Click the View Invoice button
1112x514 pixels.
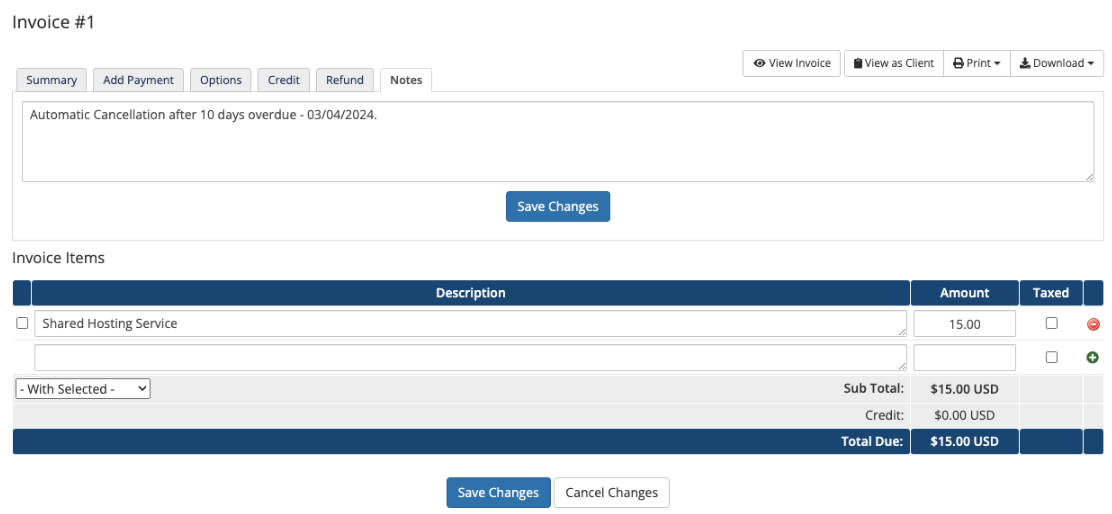[791, 63]
